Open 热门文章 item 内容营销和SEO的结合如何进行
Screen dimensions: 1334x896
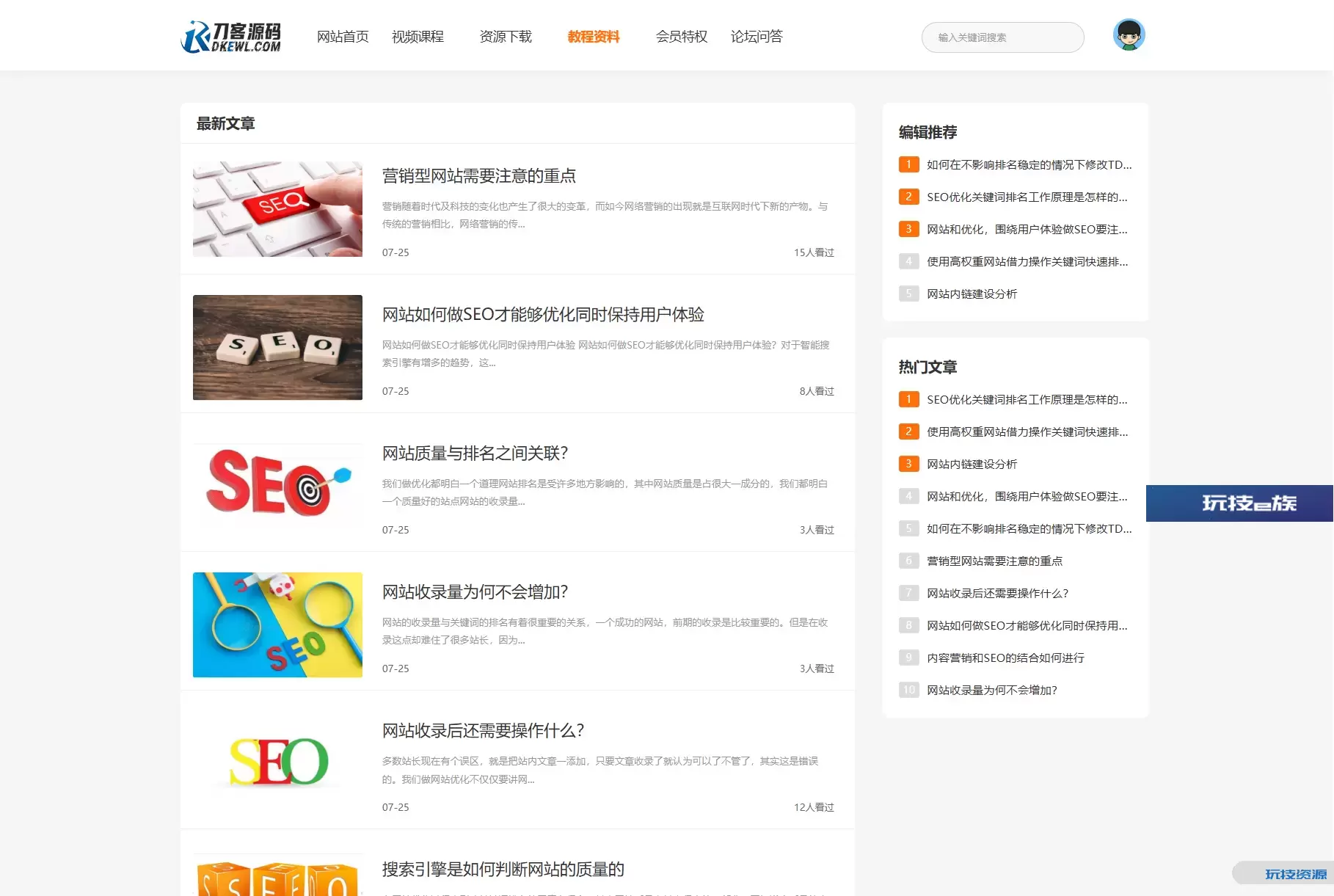coord(1005,658)
